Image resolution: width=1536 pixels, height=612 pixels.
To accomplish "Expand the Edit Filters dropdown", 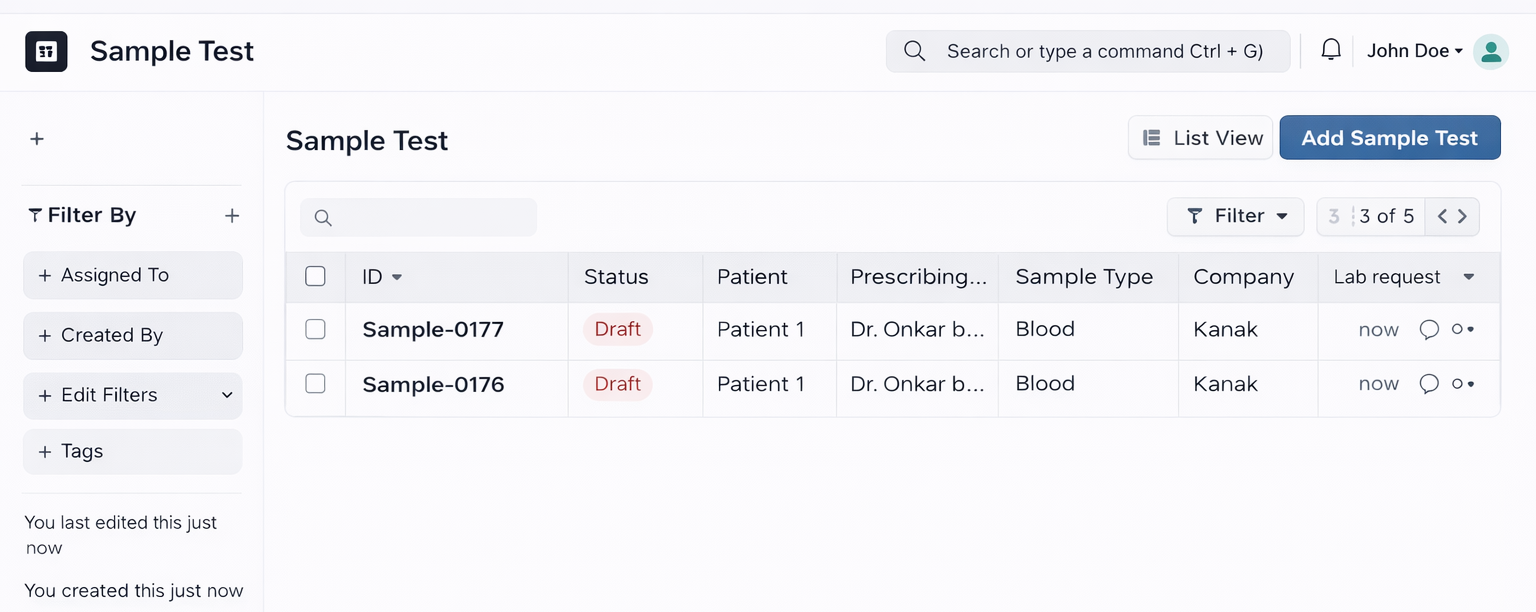I will [133, 395].
